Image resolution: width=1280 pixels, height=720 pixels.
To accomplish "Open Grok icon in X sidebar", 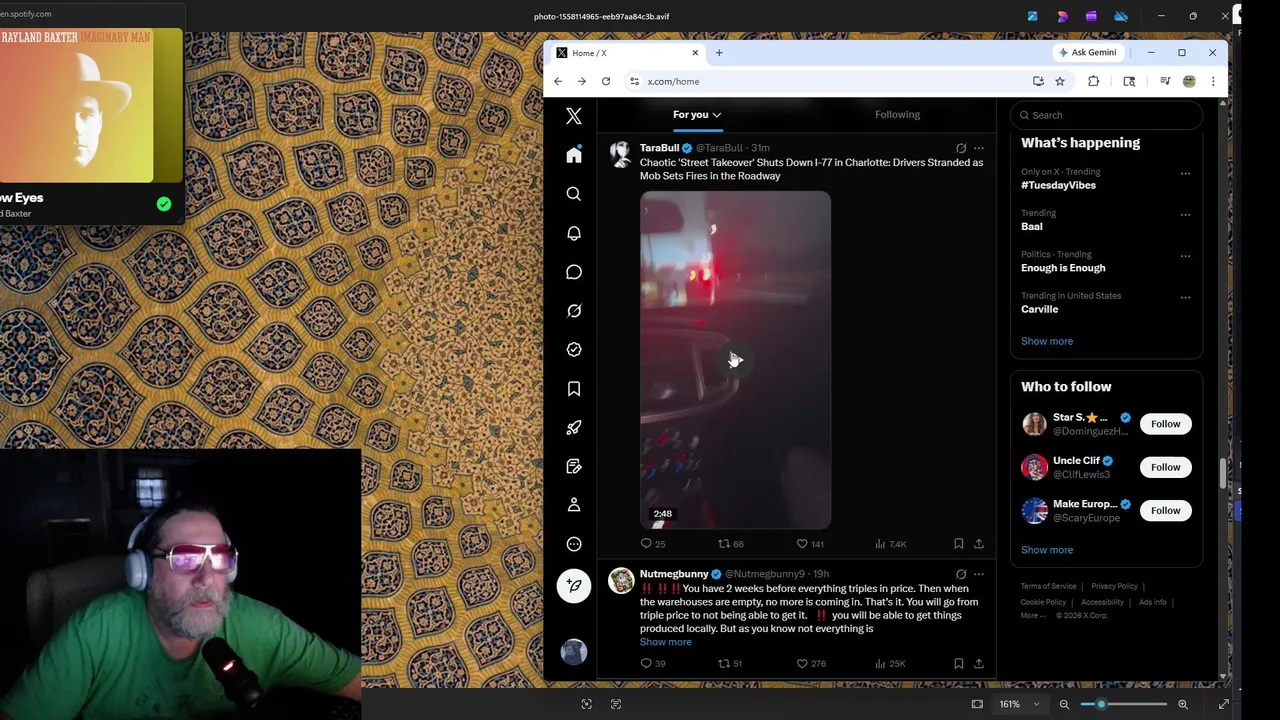I will click(x=574, y=311).
